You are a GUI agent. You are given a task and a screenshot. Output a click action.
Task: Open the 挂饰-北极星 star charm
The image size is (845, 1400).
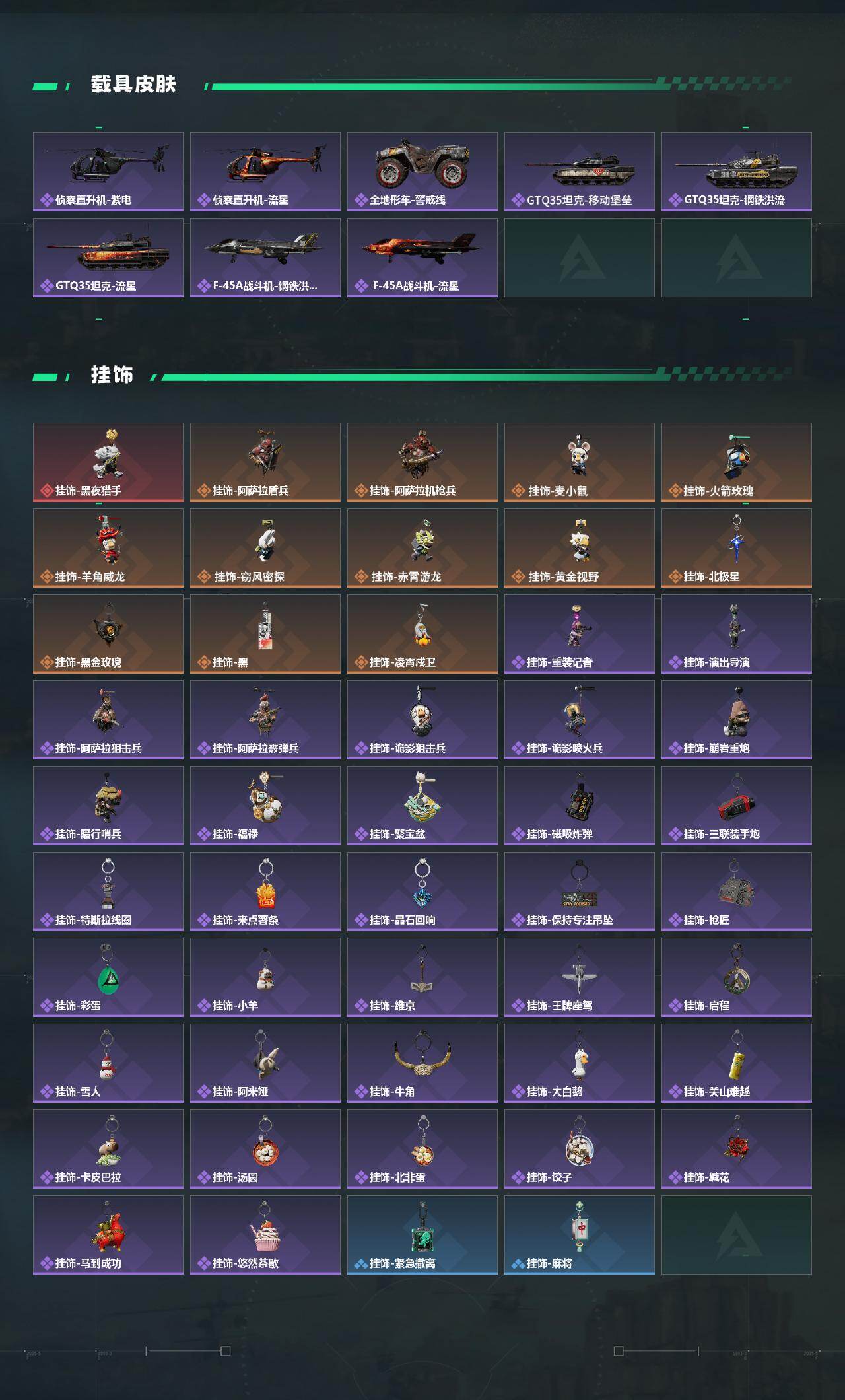click(x=737, y=548)
